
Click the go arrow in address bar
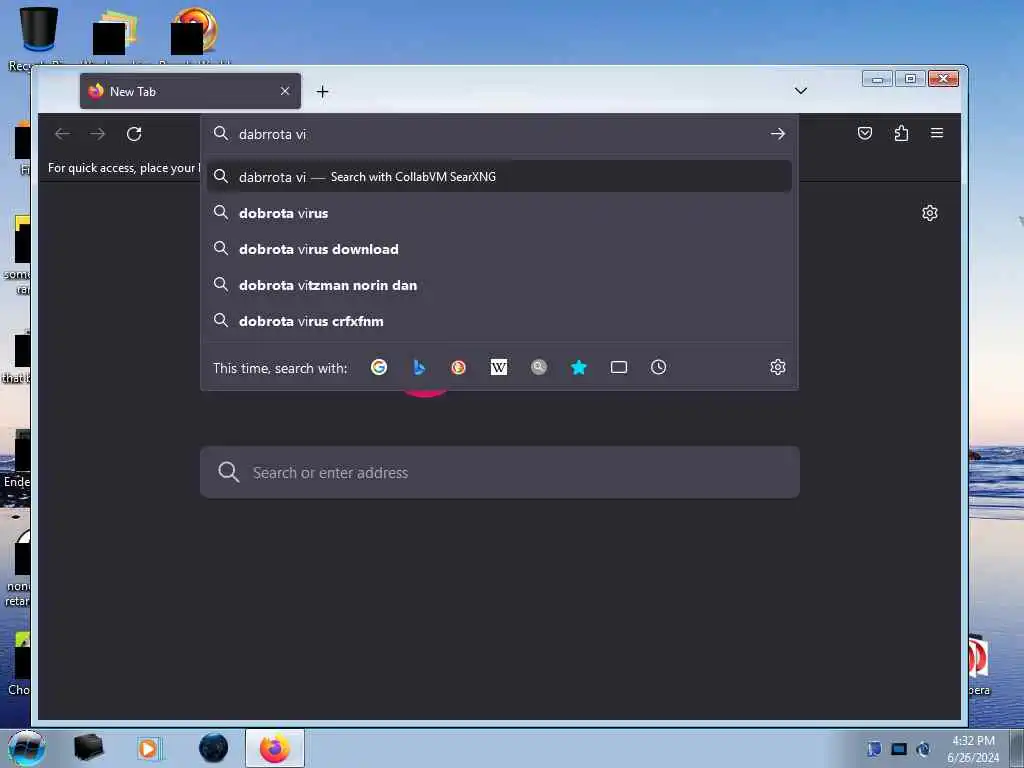(x=777, y=134)
